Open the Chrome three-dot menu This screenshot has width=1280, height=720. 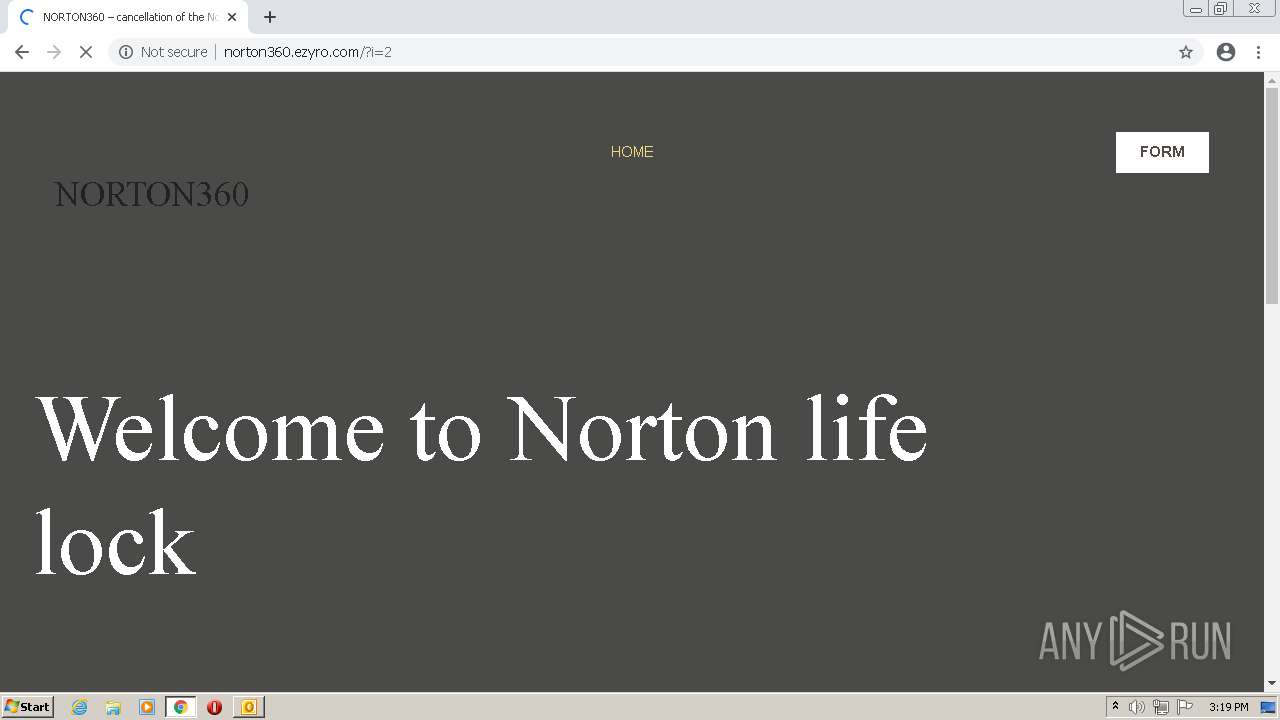click(x=1259, y=52)
